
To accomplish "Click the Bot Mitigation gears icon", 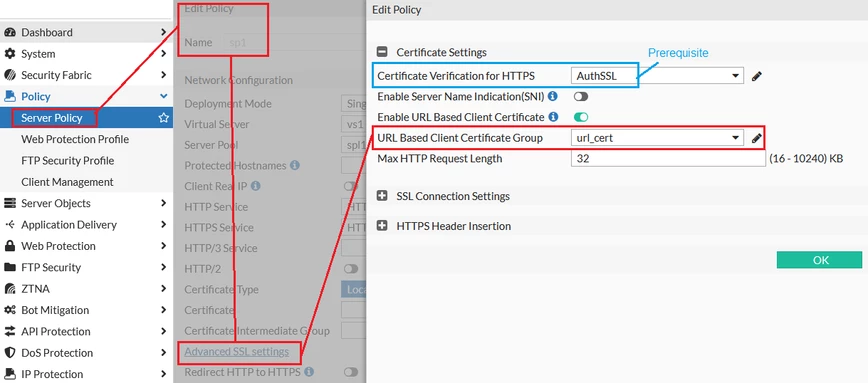I will [10, 310].
